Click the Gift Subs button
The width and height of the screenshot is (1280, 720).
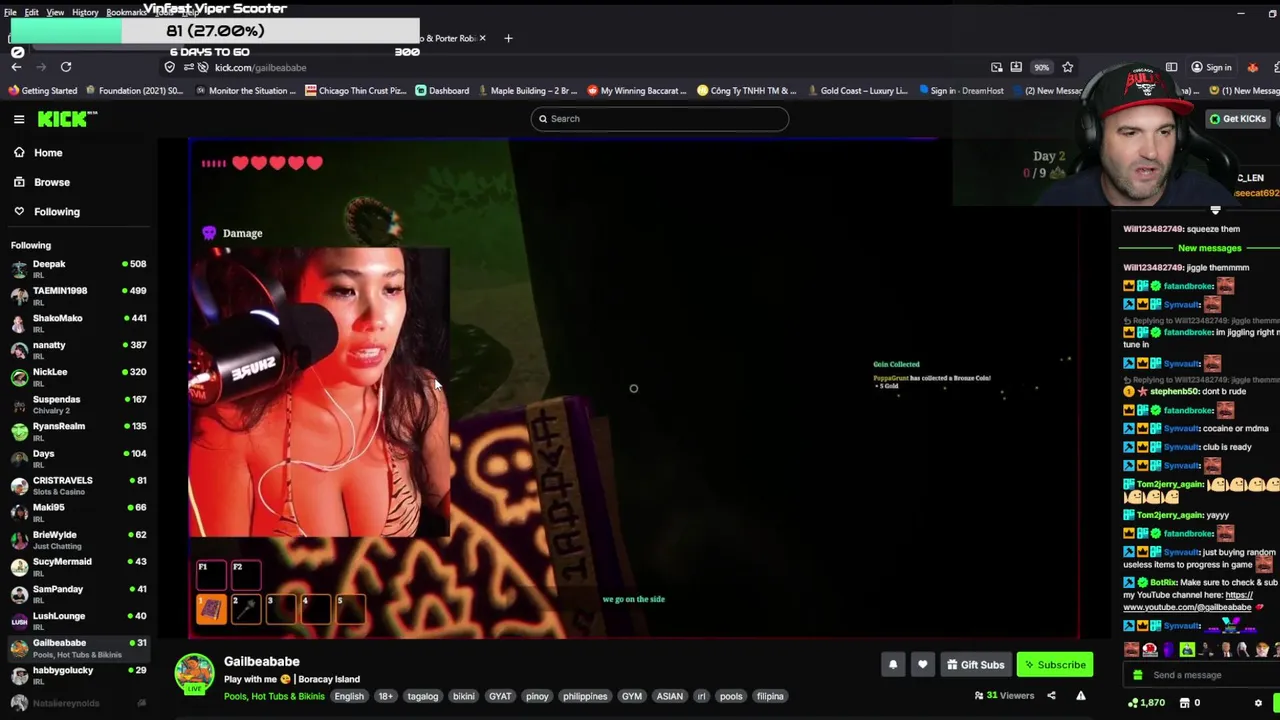point(975,665)
